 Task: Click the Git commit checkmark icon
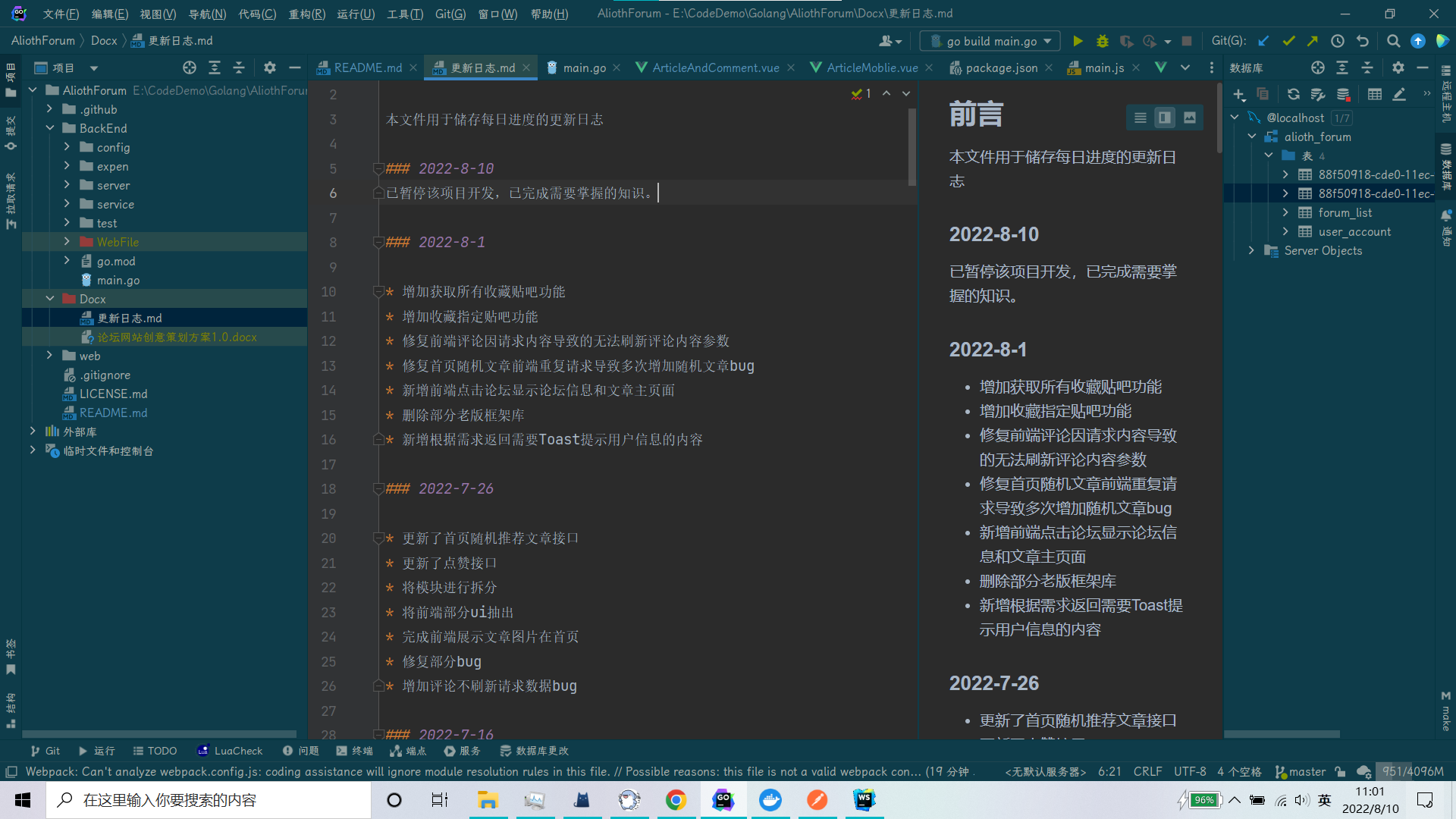pyautogui.click(x=1288, y=41)
